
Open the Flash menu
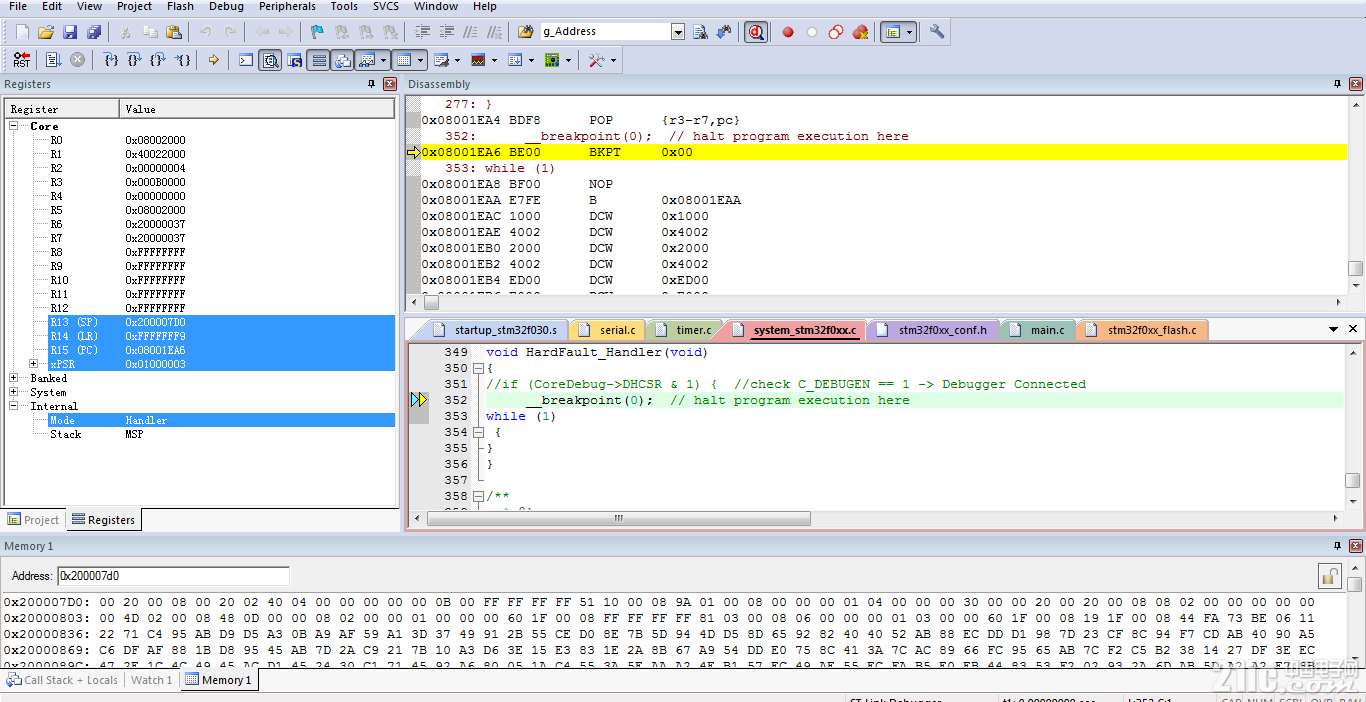(x=181, y=7)
